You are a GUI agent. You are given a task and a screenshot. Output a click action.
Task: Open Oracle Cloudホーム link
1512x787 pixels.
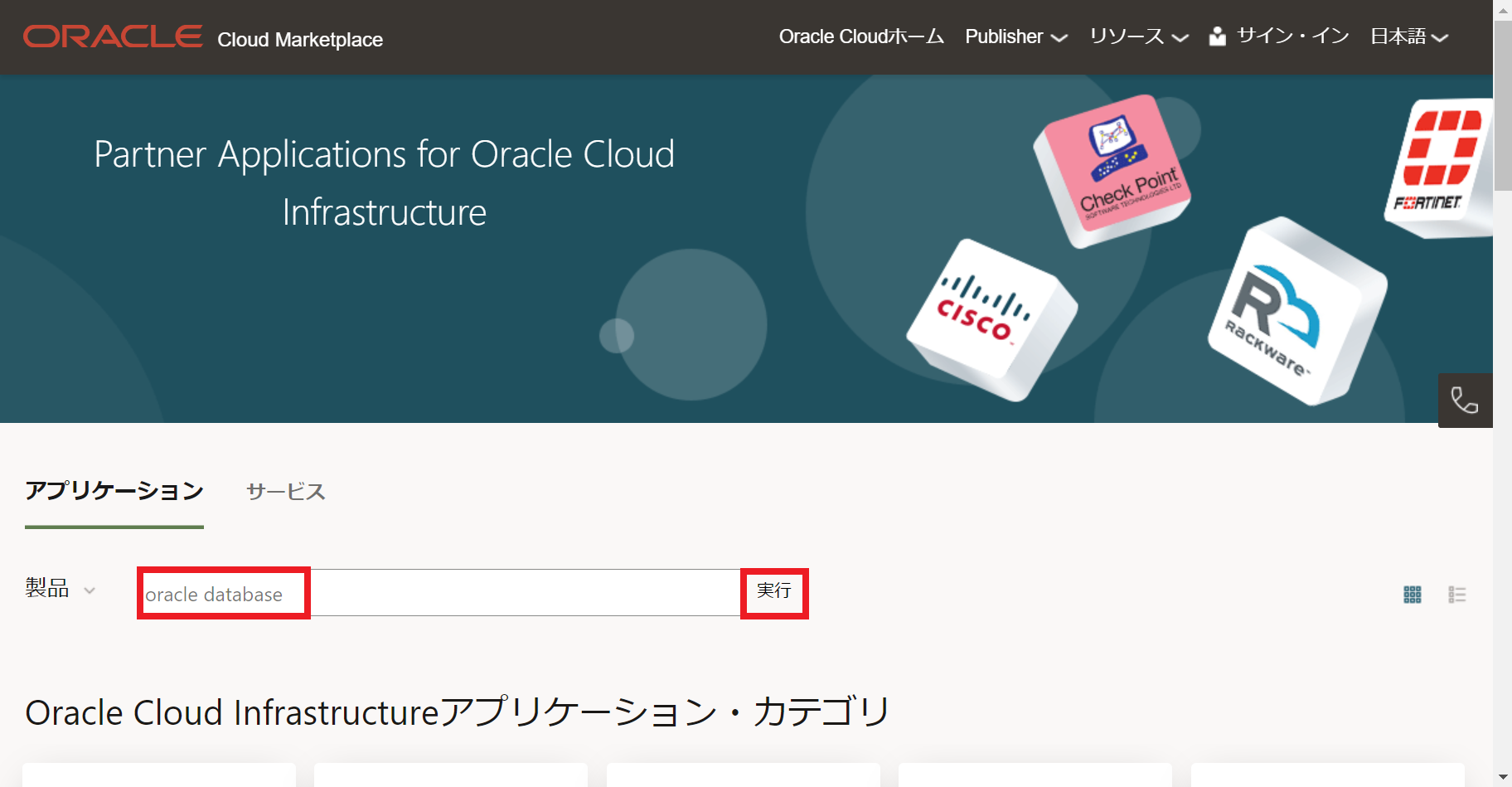(860, 36)
